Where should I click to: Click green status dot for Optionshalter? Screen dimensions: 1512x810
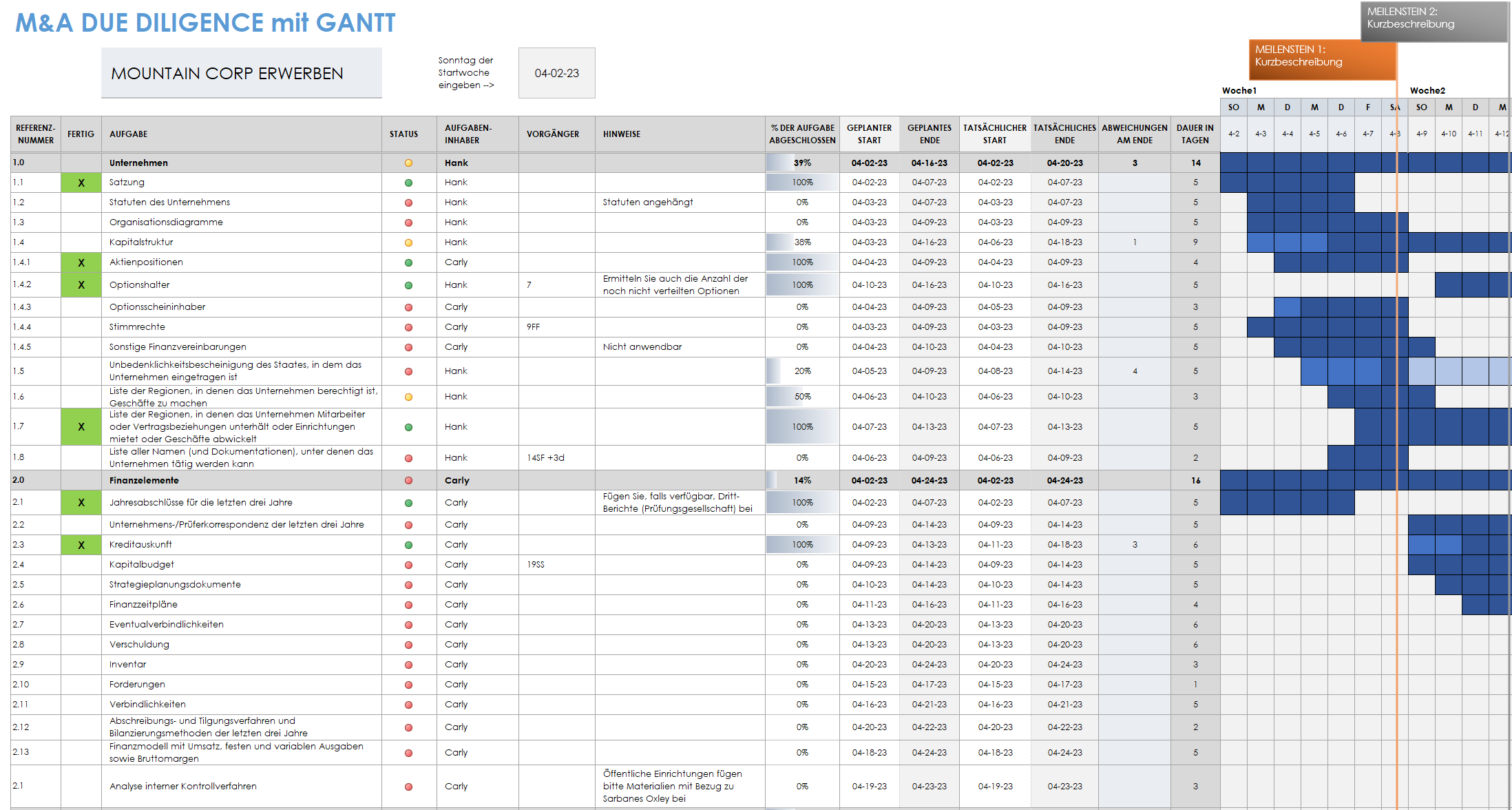[408, 286]
